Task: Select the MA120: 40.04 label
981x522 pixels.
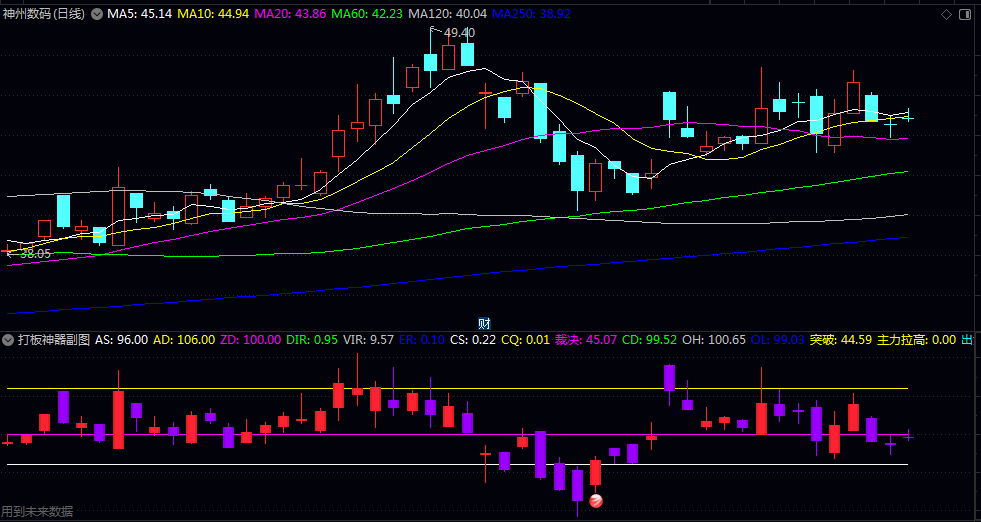Action: tap(447, 14)
